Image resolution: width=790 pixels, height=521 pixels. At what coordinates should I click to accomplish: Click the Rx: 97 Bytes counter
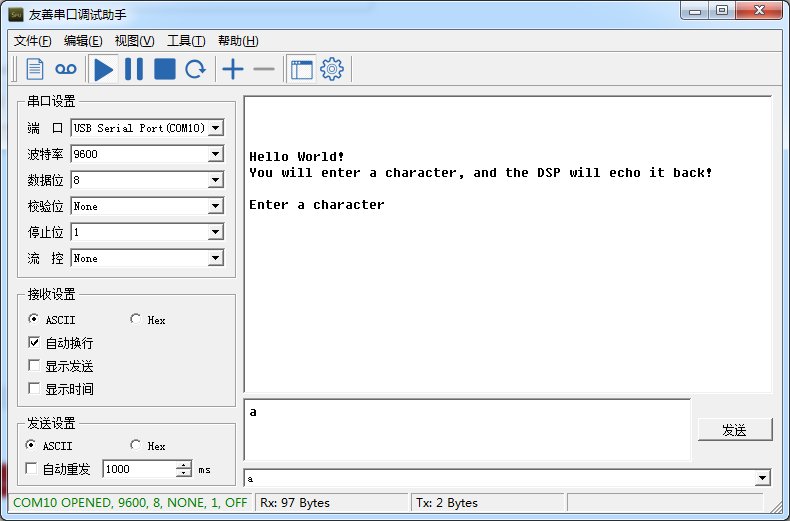(295, 503)
